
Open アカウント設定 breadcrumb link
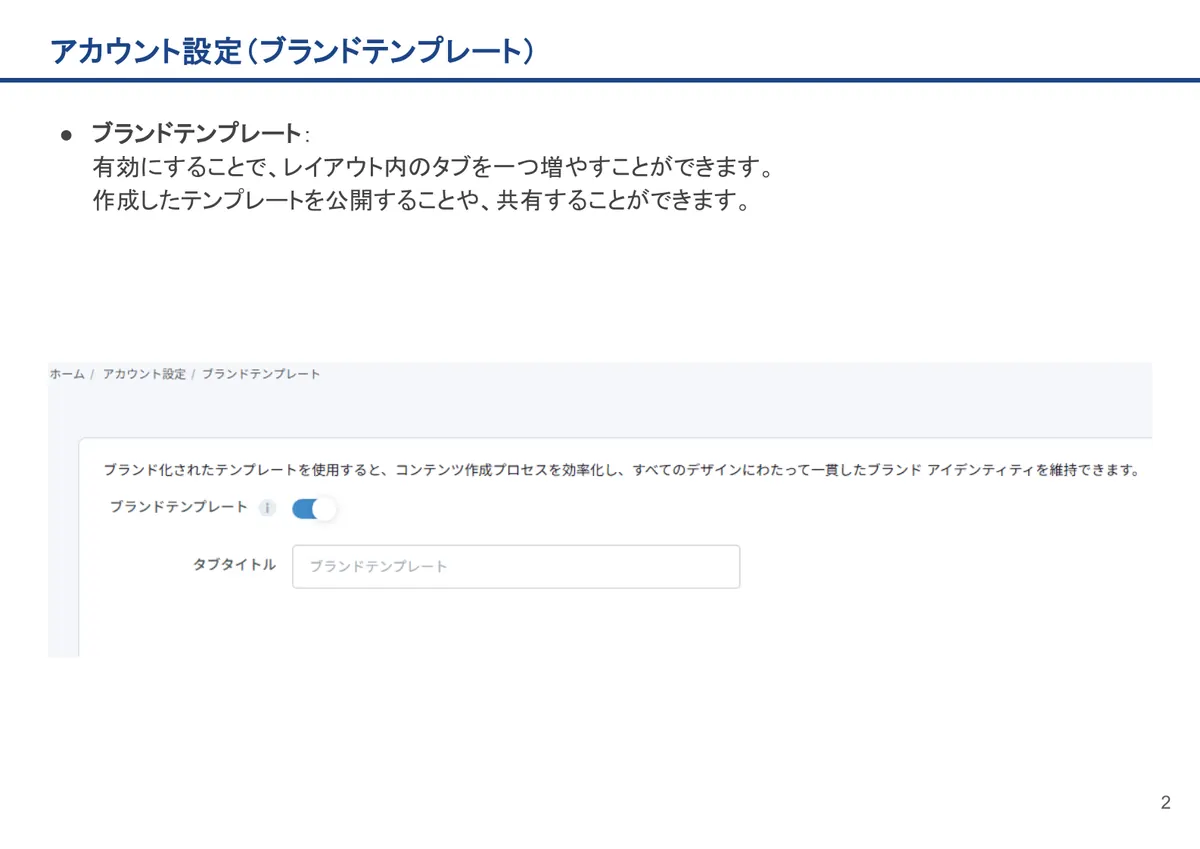pyautogui.click(x=144, y=374)
